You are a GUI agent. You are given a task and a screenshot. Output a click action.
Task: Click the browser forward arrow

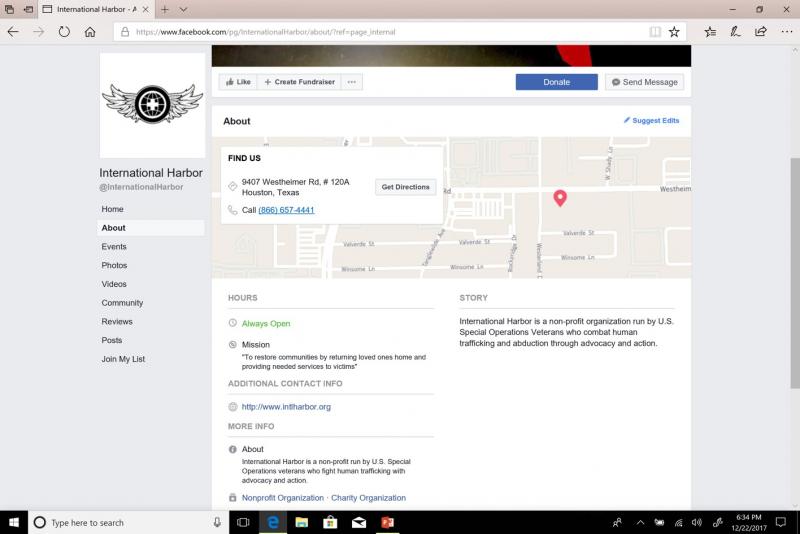[x=38, y=32]
